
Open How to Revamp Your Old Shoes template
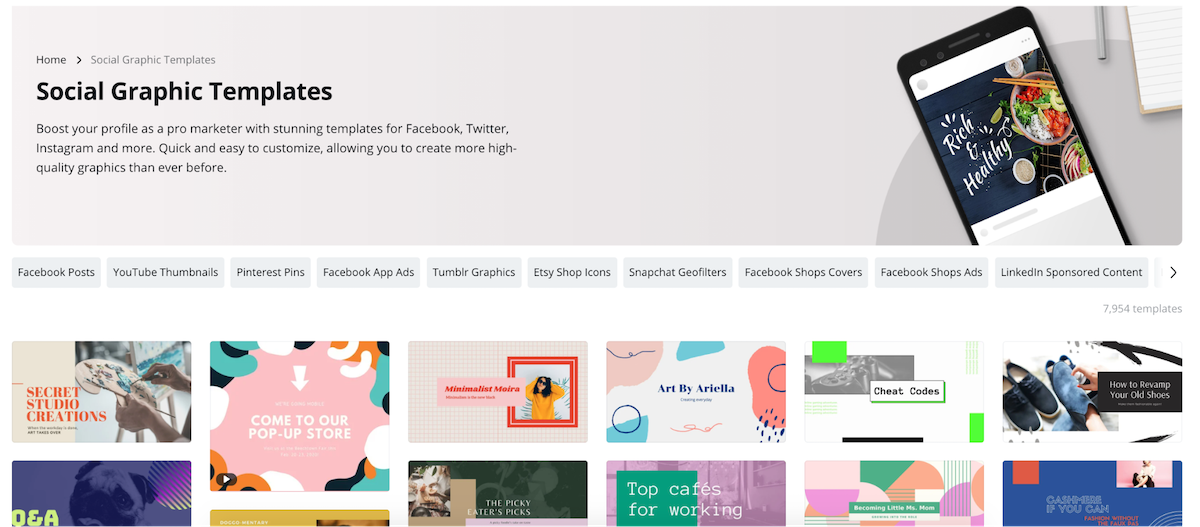[x=1093, y=392]
